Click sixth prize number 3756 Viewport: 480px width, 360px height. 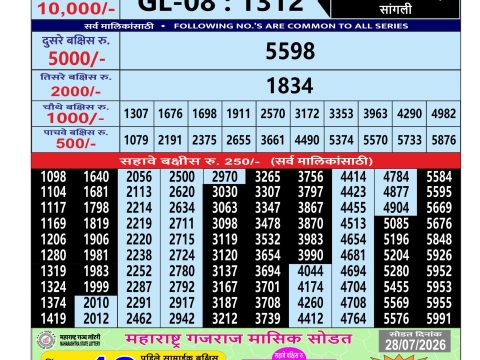click(310, 177)
